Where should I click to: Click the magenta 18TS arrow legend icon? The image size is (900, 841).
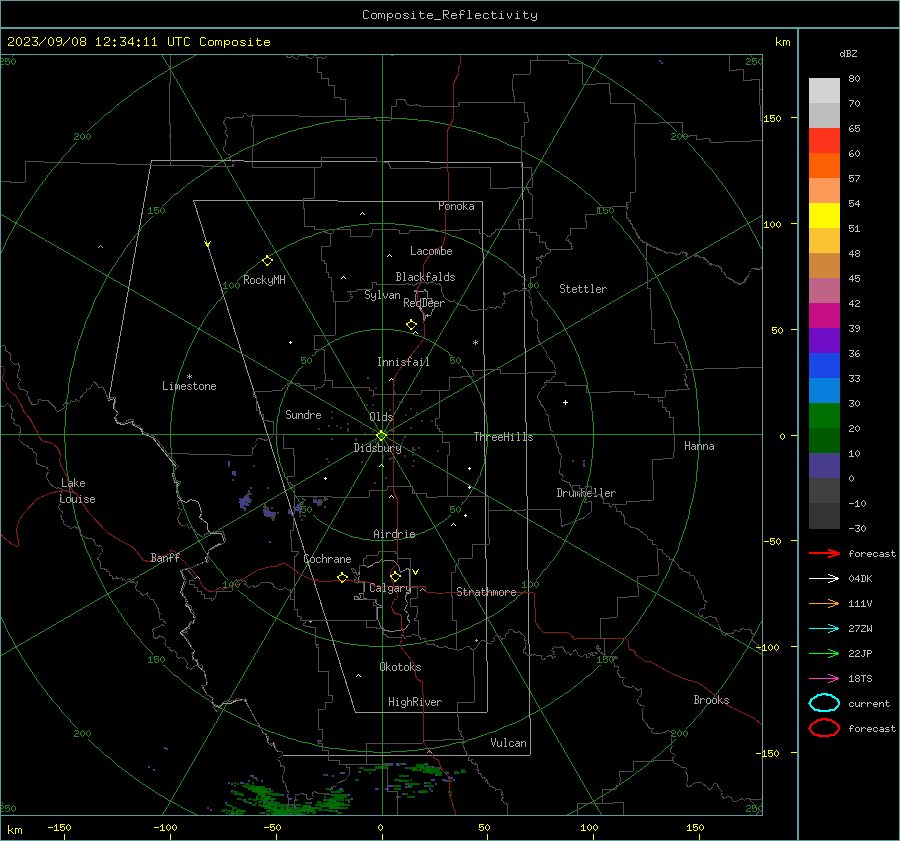(x=824, y=679)
